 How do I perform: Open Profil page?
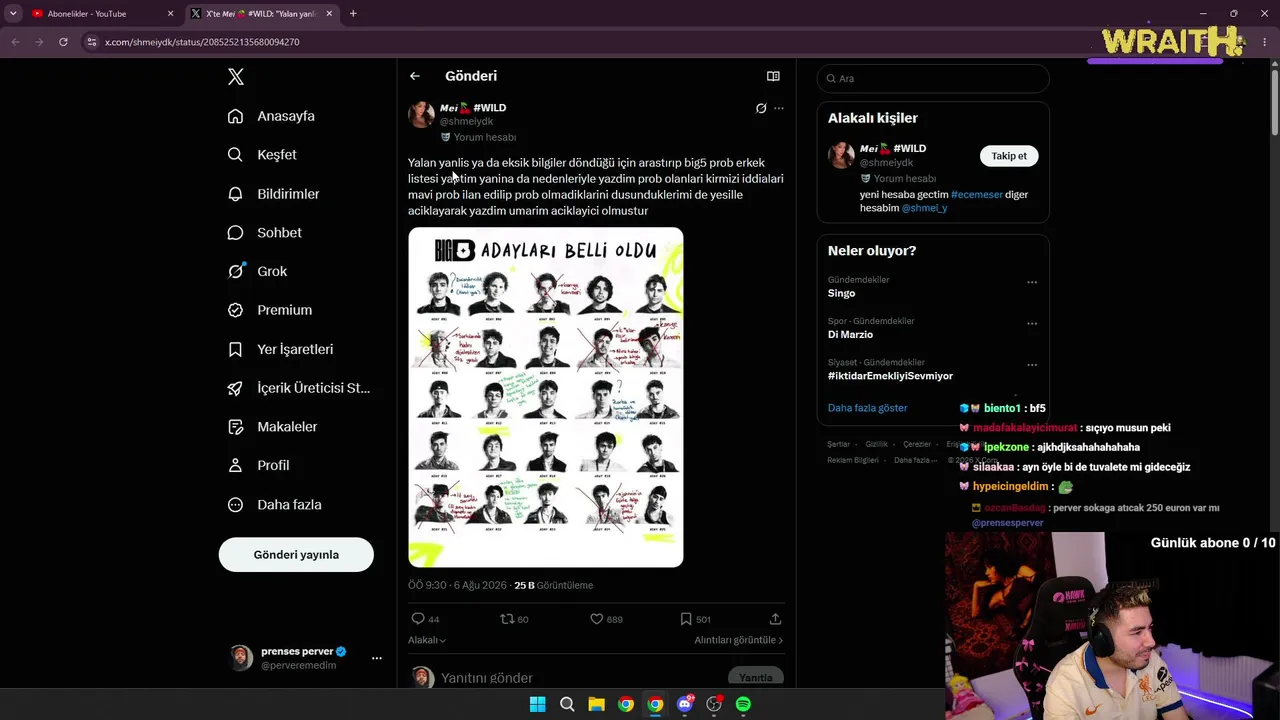pos(258,466)
